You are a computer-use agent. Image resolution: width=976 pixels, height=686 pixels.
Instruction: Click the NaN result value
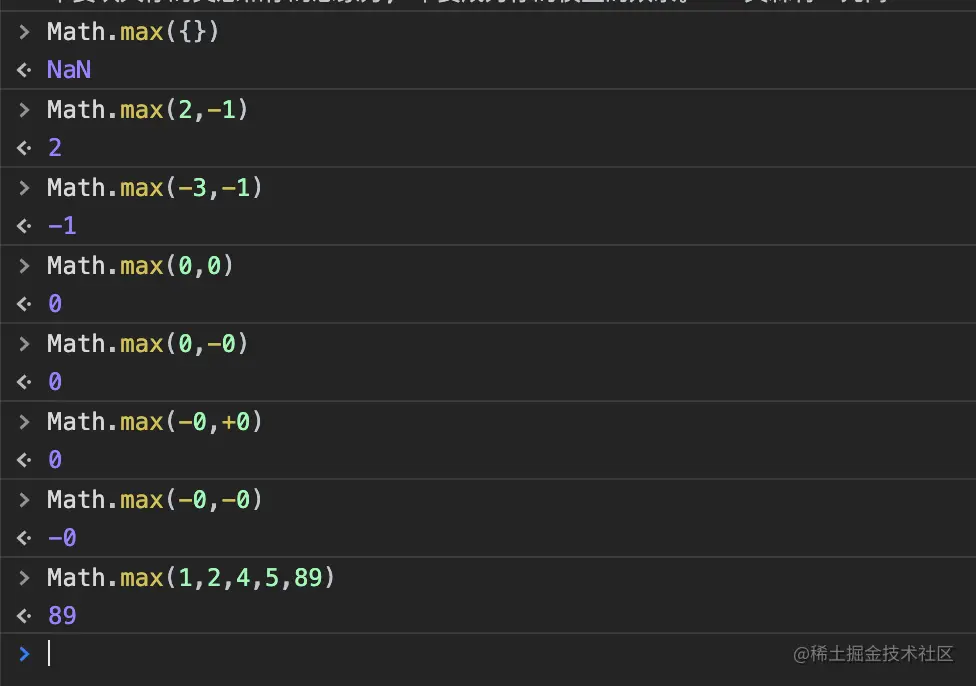69,69
